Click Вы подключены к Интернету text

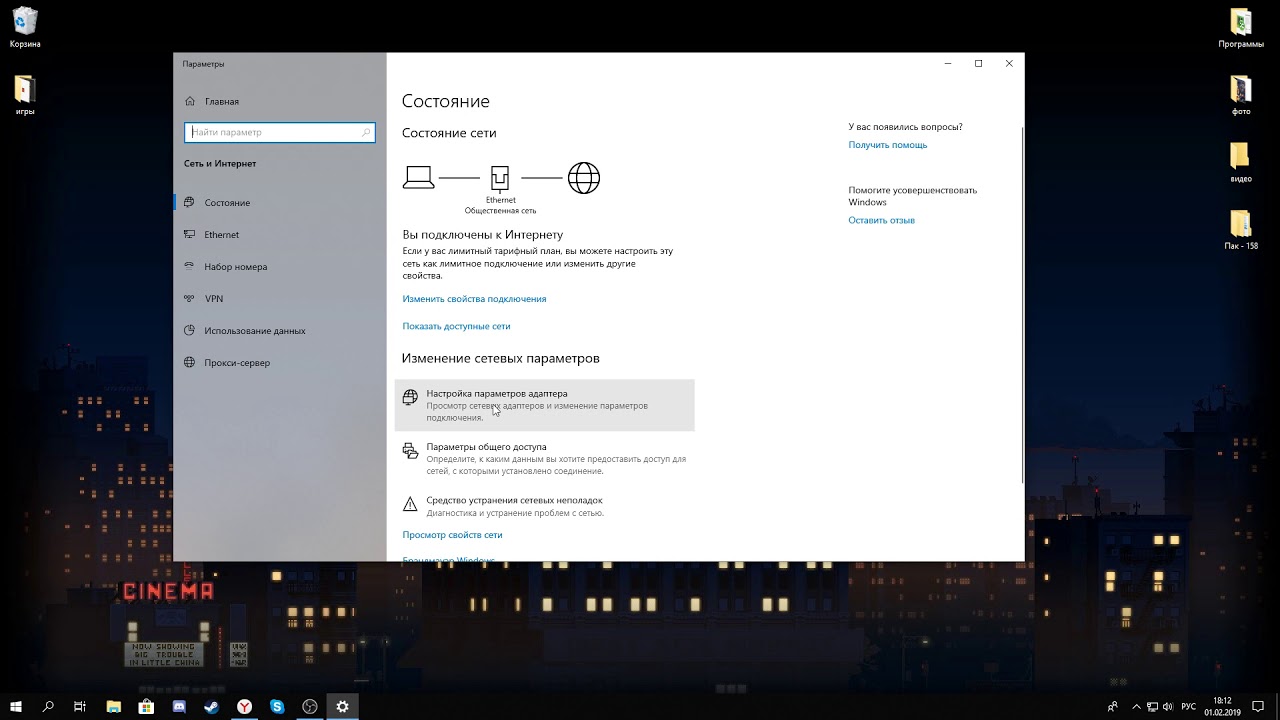point(483,234)
